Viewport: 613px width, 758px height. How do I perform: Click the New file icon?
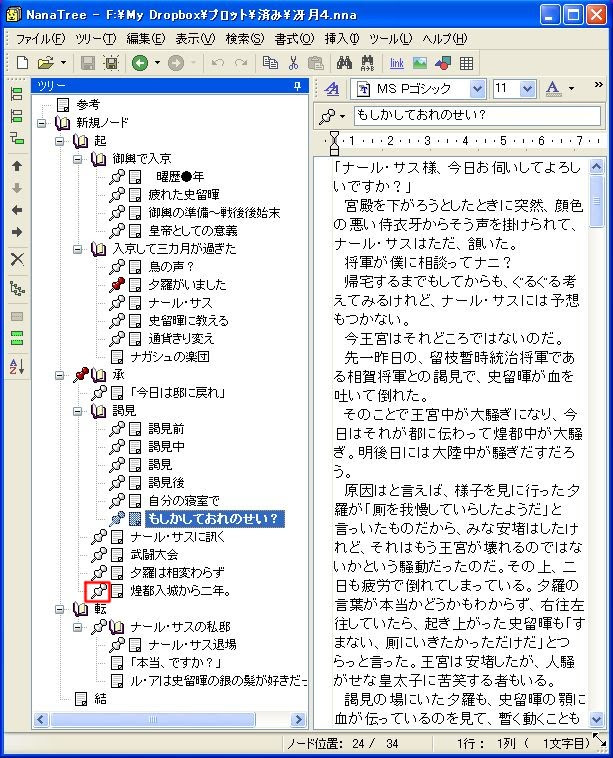tap(22, 63)
